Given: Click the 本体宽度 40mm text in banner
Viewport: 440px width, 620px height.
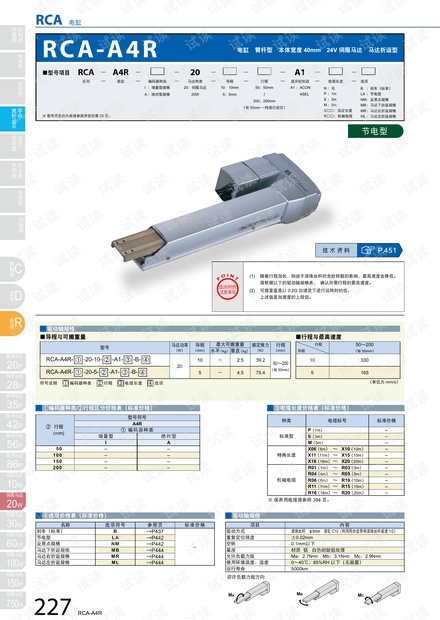Looking at the screenshot, I should click(x=299, y=50).
